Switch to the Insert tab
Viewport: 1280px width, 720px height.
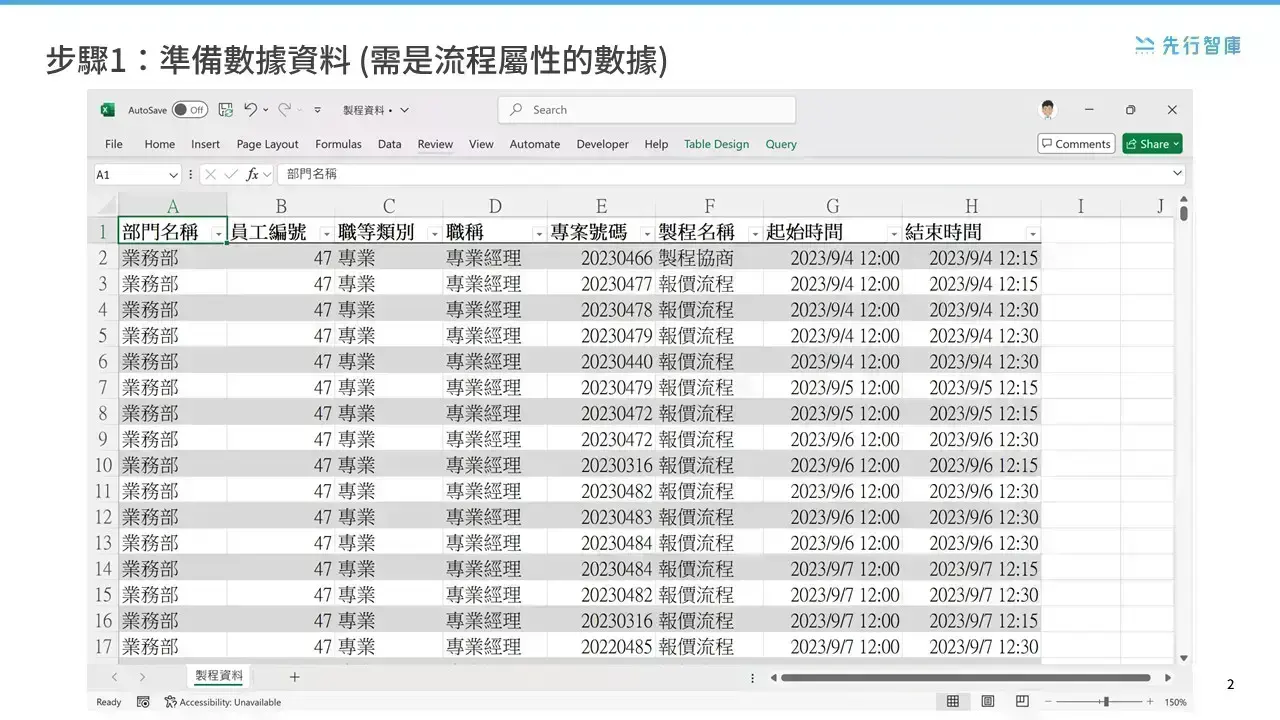[x=205, y=144]
